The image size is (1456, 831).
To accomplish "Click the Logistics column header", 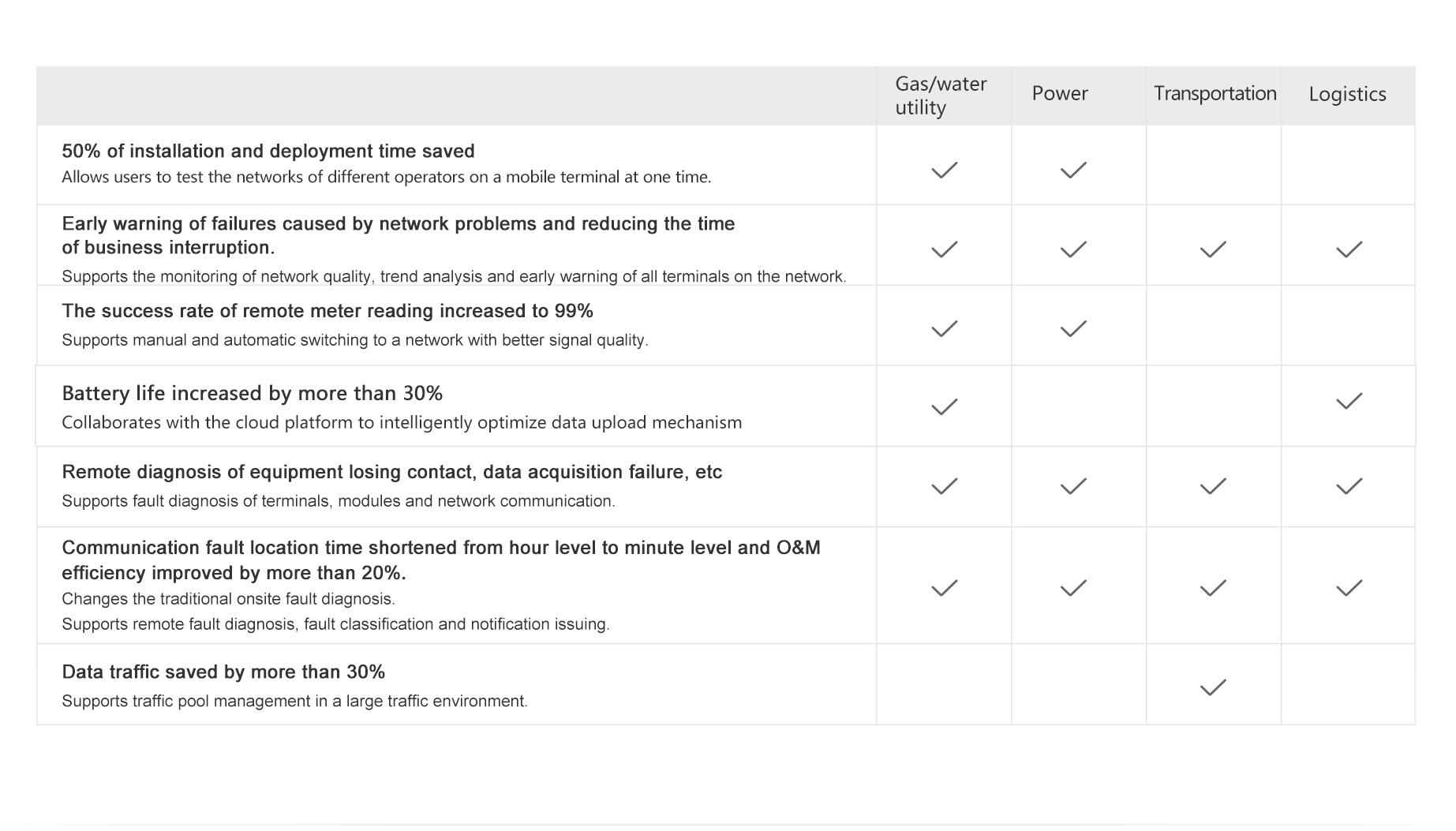I will [1347, 95].
